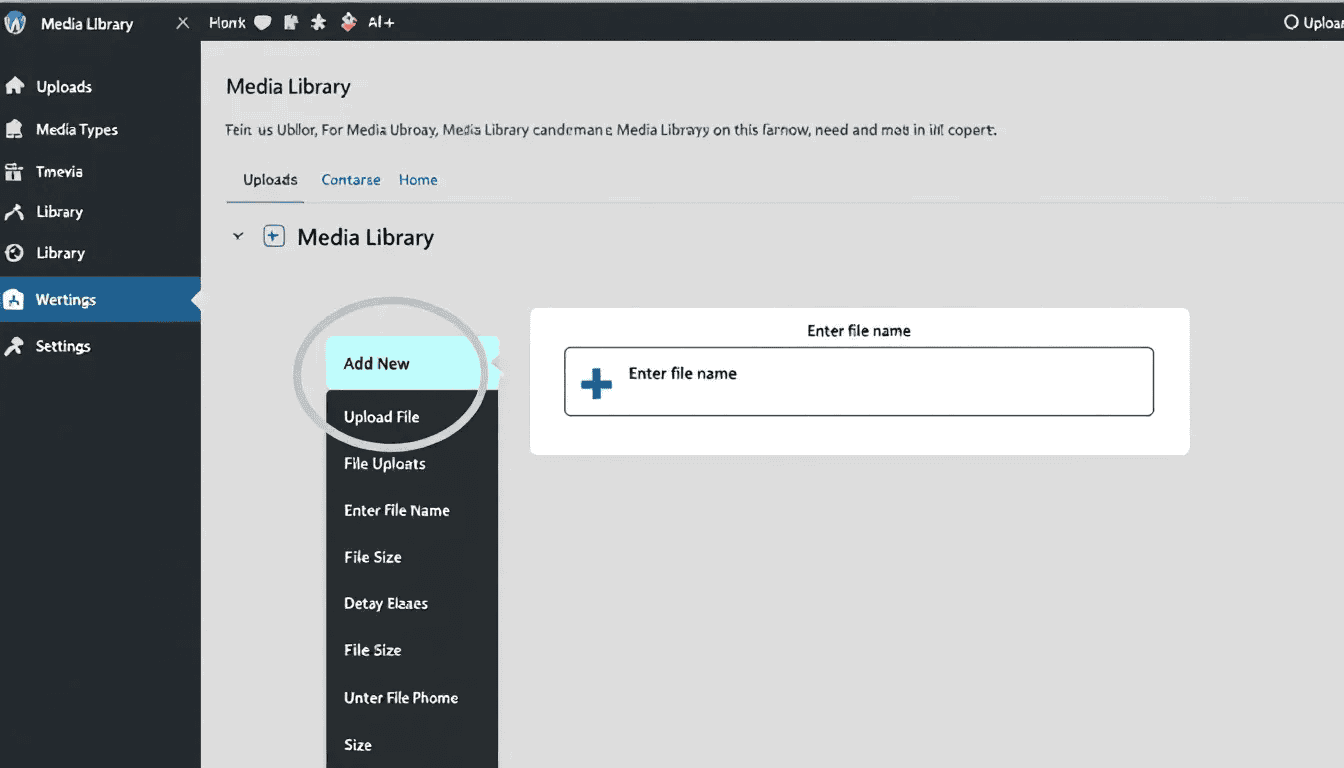Image resolution: width=1344 pixels, height=768 pixels.
Task: Click the star icon in the top toolbar
Action: (x=318, y=21)
